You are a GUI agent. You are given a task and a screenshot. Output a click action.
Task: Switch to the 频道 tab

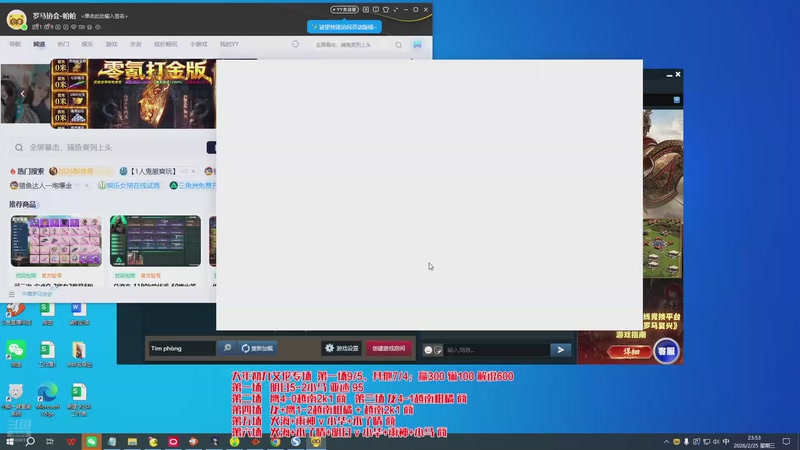click(x=39, y=44)
